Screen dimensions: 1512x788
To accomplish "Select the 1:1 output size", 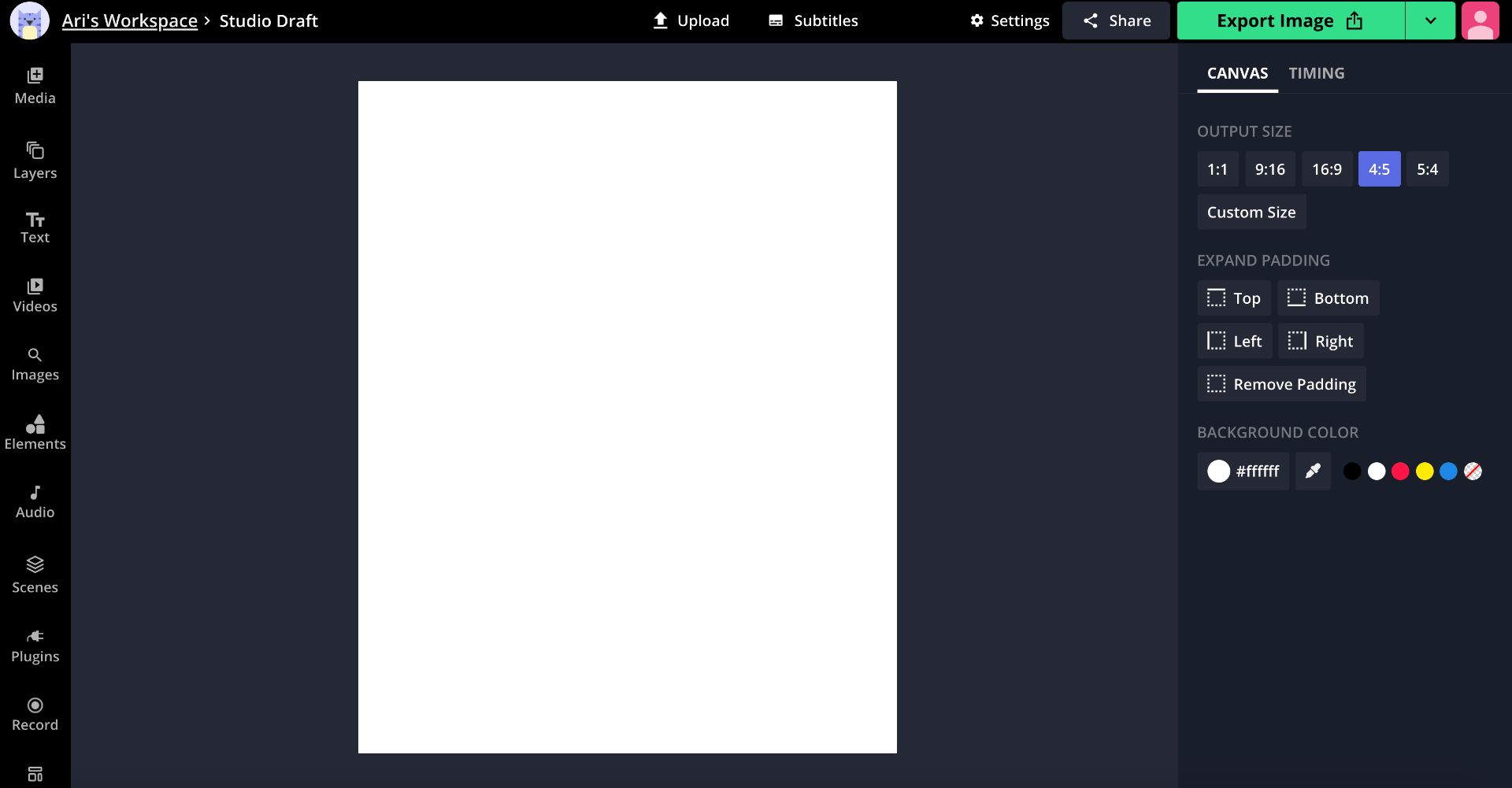I will 1217,169.
